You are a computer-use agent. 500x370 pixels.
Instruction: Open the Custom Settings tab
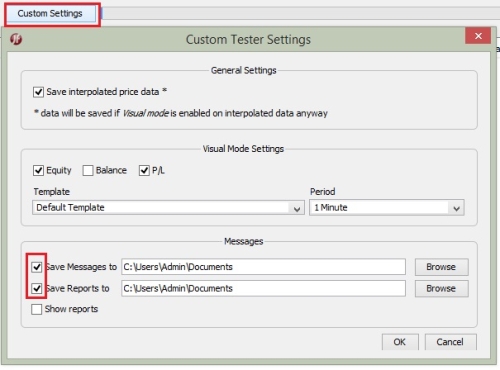50,13
